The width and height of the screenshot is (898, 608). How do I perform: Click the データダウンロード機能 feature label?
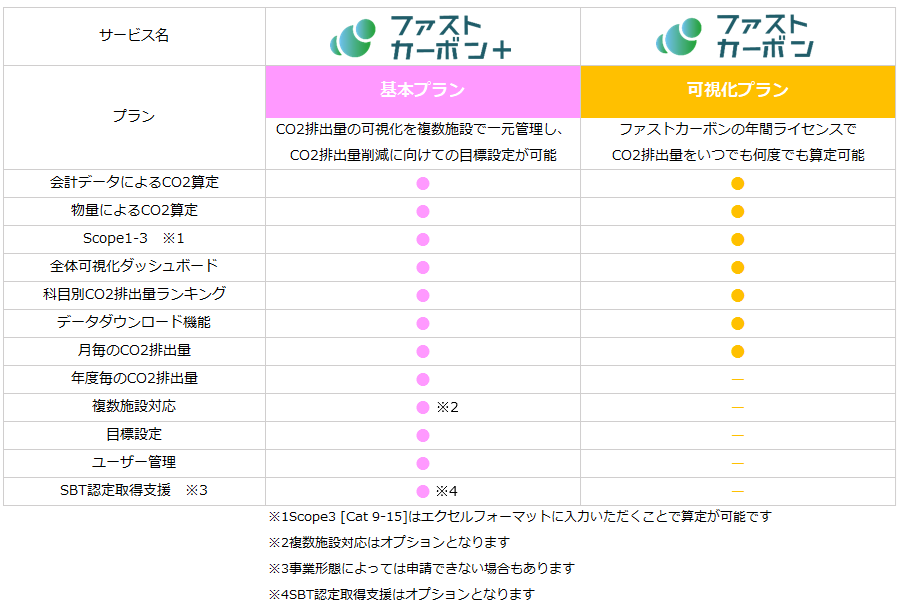[x=134, y=322]
